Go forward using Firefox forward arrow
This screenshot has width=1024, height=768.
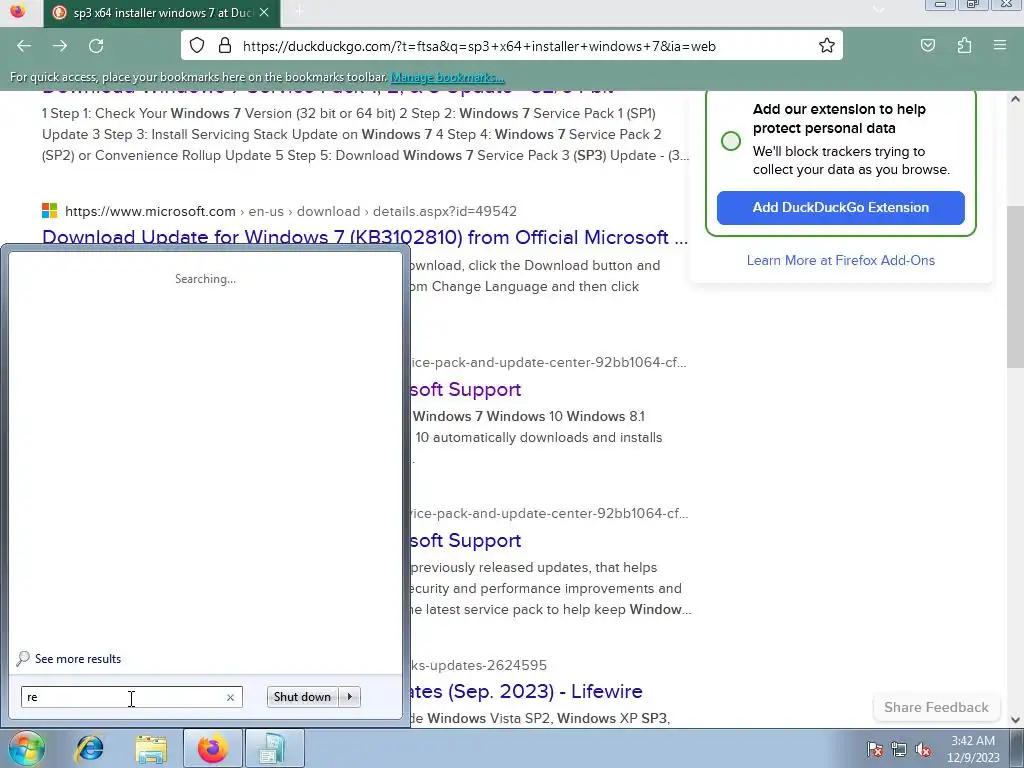pos(60,46)
